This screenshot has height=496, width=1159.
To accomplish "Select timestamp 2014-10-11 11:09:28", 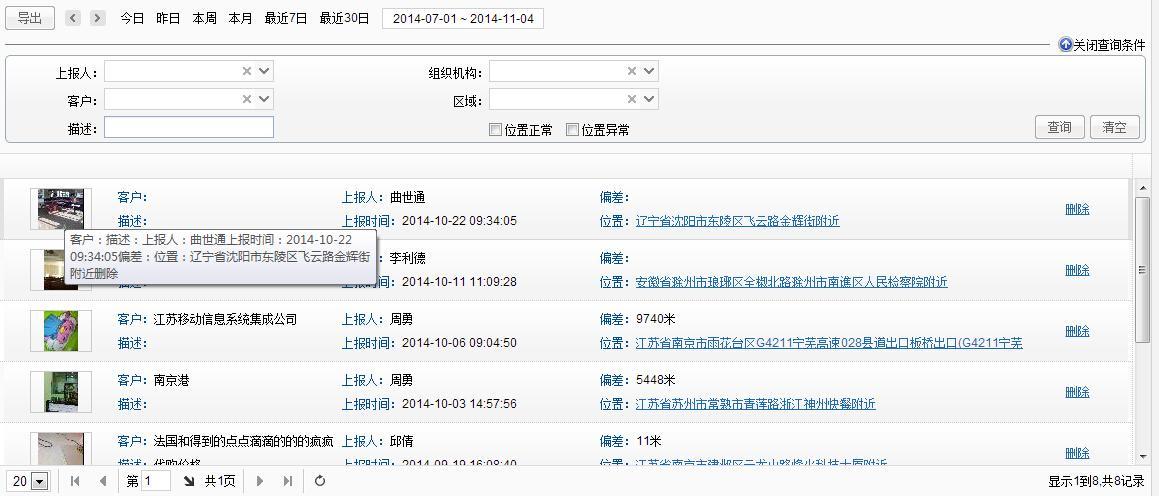I will click(459, 282).
